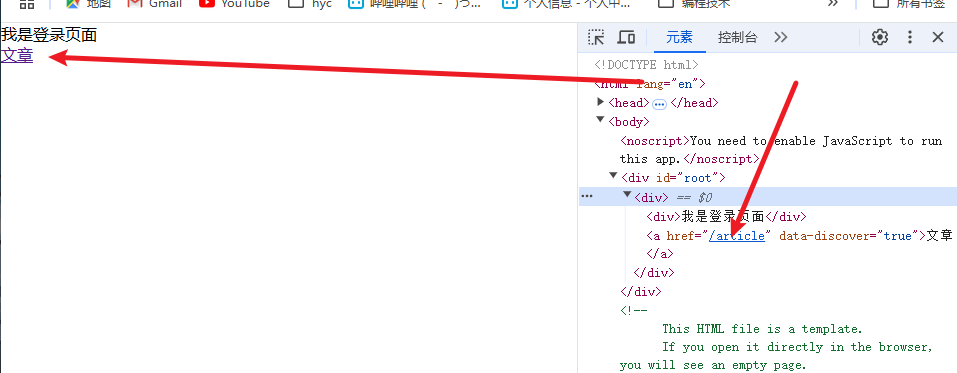The height and width of the screenshot is (373, 957).
Task: Open the DevTools three-dot menu
Action: [x=909, y=37]
